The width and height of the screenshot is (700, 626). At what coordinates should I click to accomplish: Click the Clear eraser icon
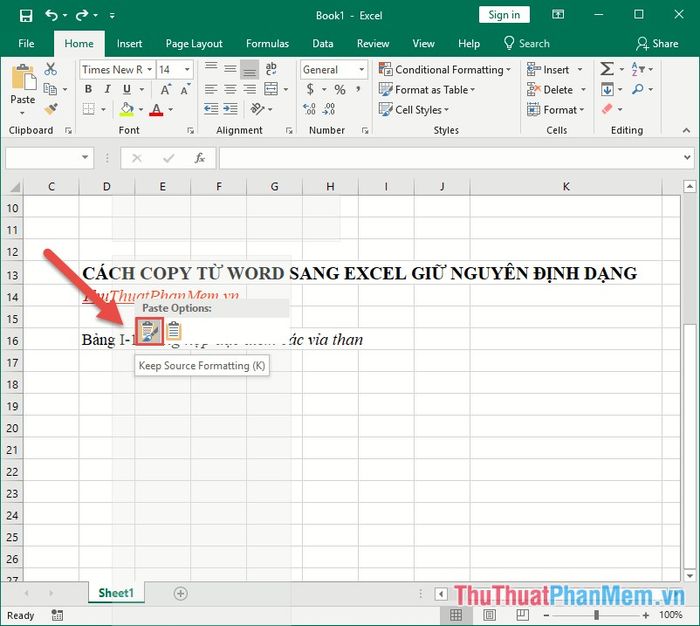pyautogui.click(x=607, y=109)
